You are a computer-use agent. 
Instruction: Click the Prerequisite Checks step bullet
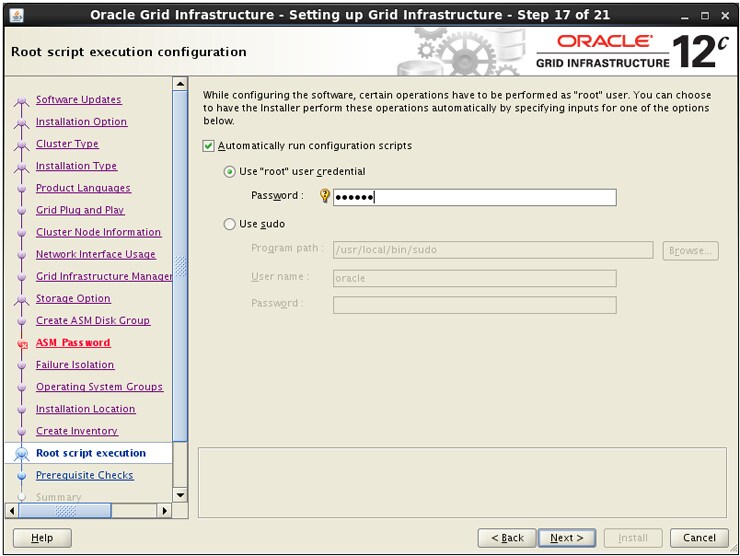(22, 476)
